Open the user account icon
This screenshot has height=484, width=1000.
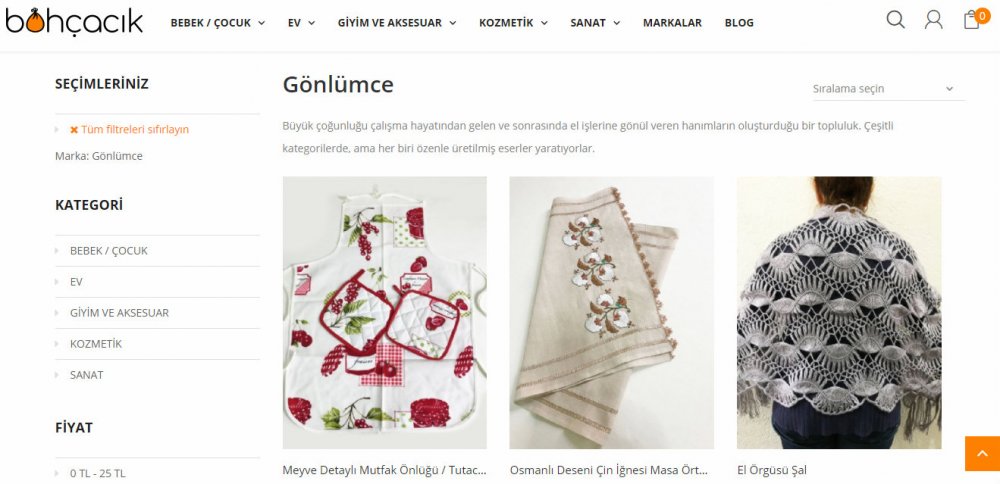click(x=933, y=20)
